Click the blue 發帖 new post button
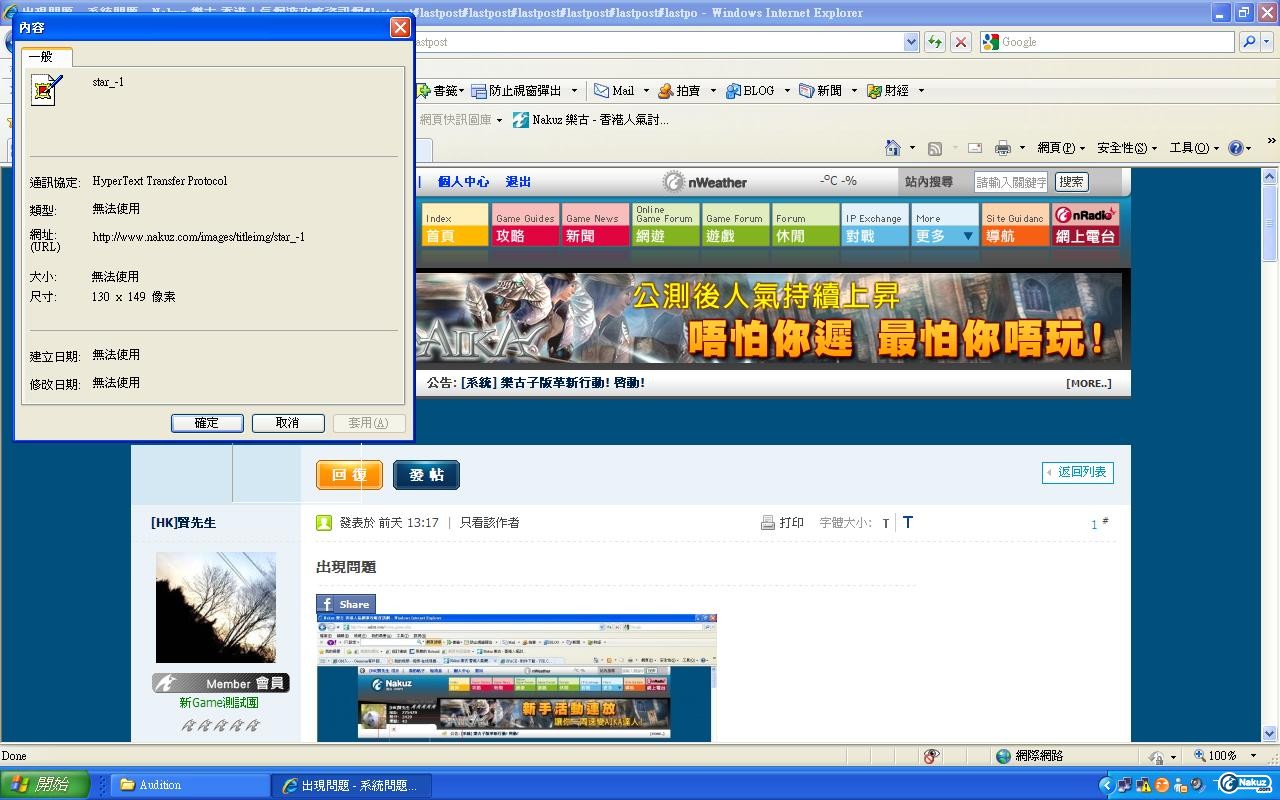 (426, 475)
